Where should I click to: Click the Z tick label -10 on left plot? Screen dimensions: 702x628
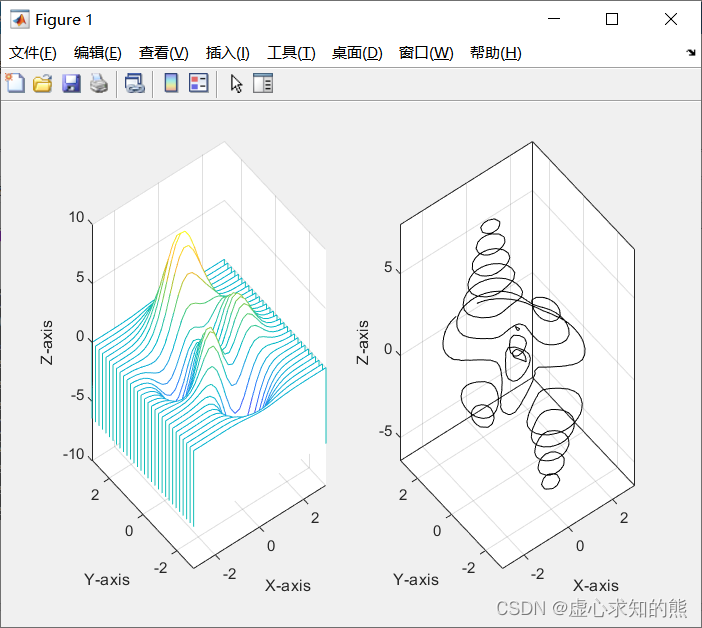pyautogui.click(x=74, y=454)
